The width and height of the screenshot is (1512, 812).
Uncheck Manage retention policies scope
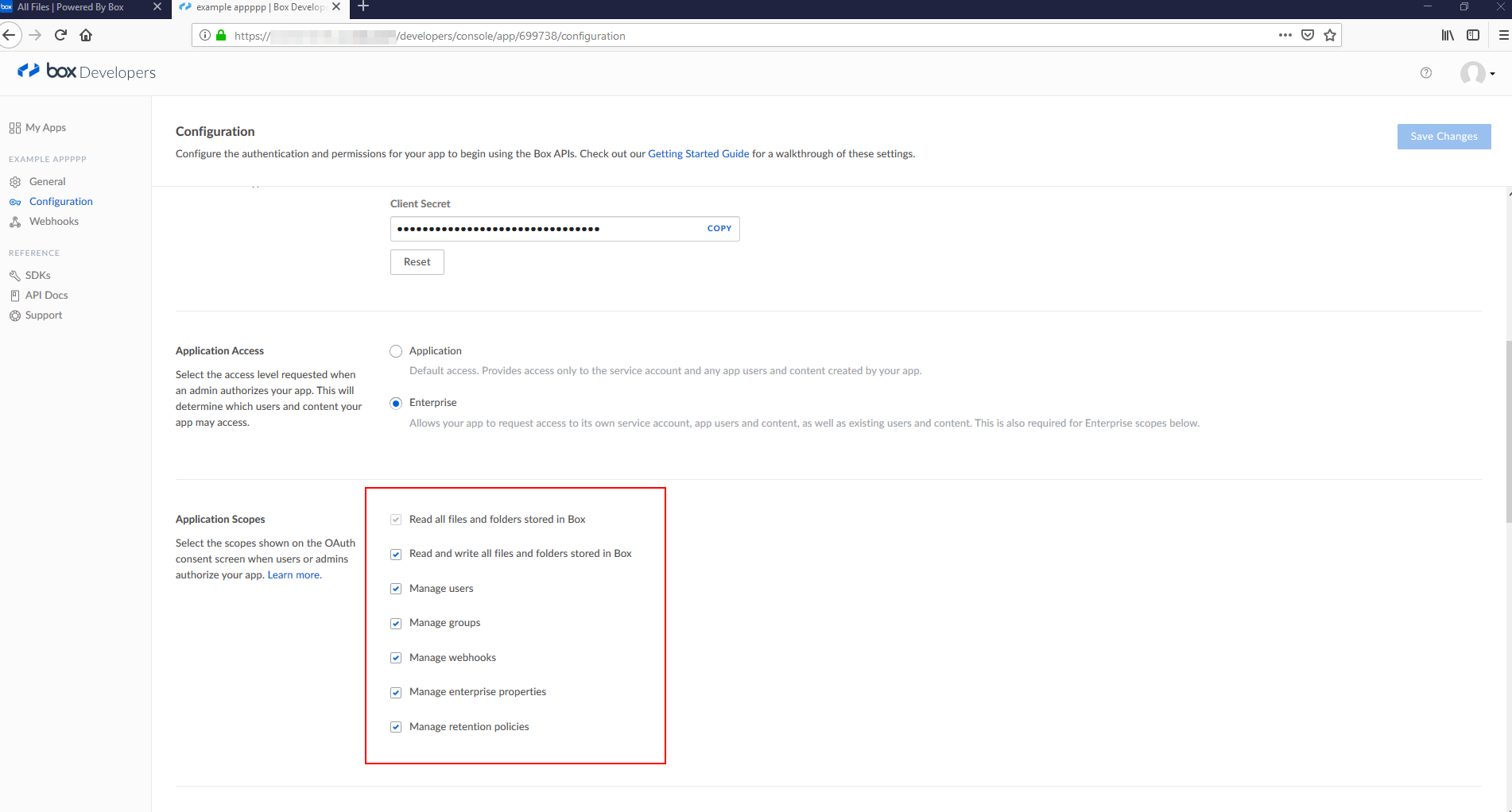[x=396, y=727]
